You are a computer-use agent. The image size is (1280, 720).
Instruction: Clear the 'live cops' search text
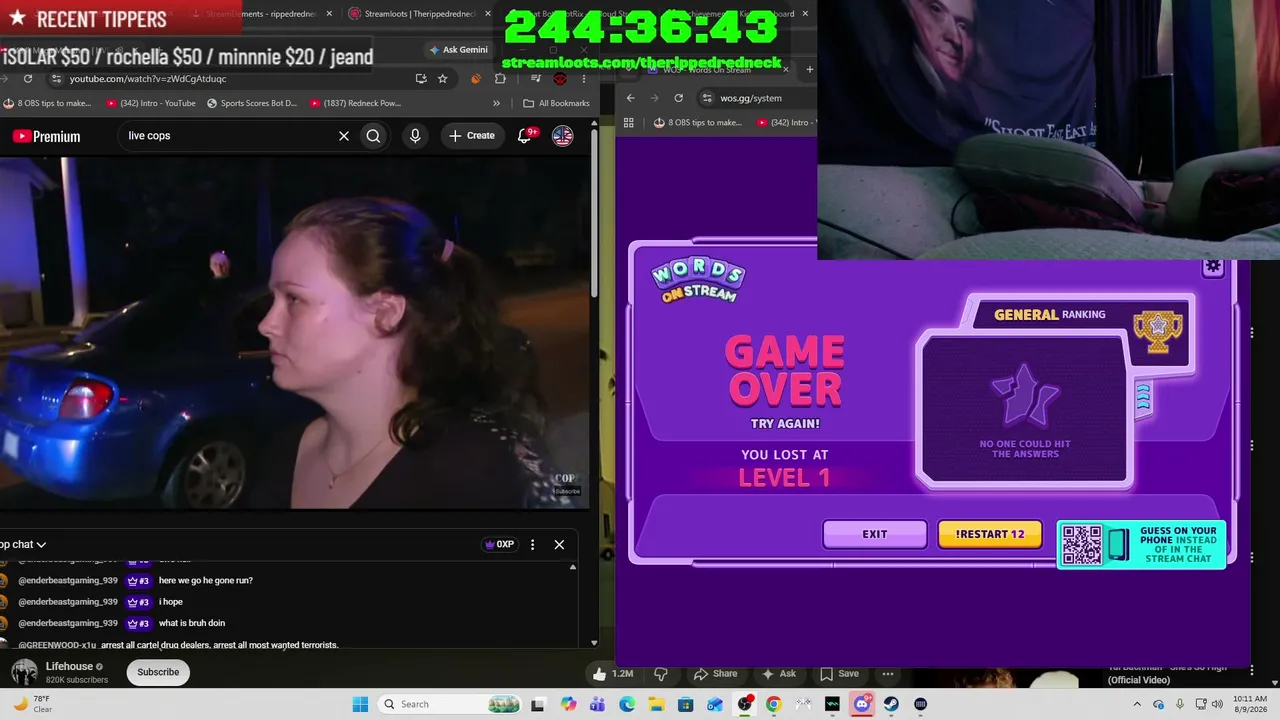(344, 136)
